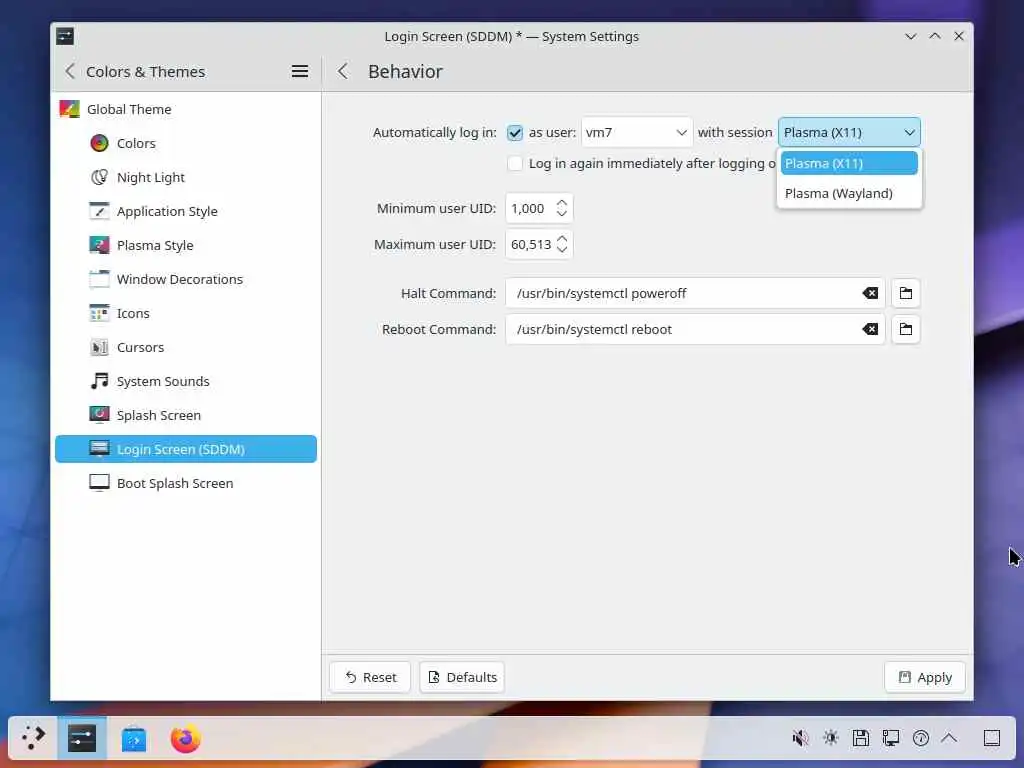
Task: Clear the Reboot Command field
Action: (870, 329)
